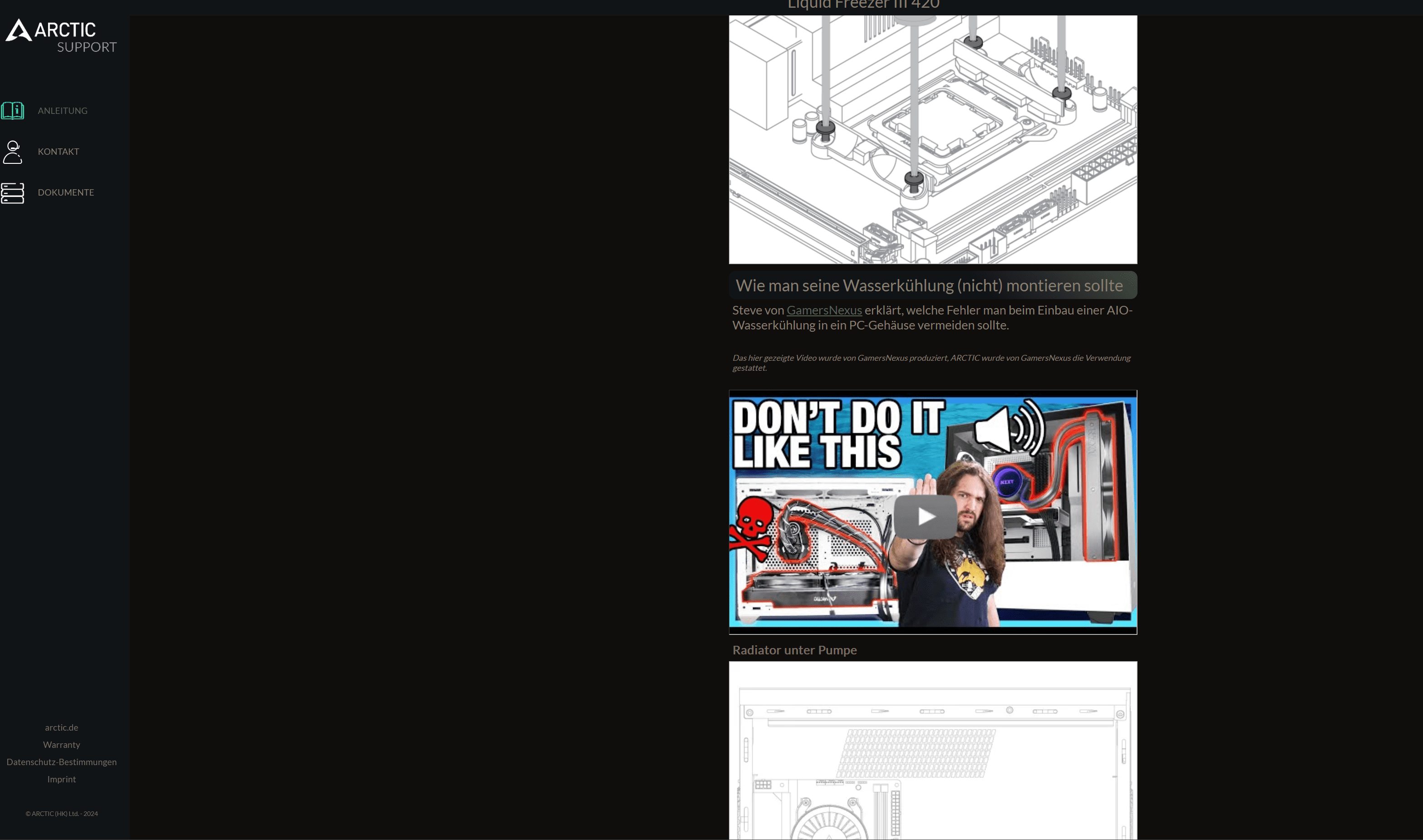The height and width of the screenshot is (840, 1423).
Task: Click the Radiator unter Pumpe case diagram
Action: pos(932,750)
